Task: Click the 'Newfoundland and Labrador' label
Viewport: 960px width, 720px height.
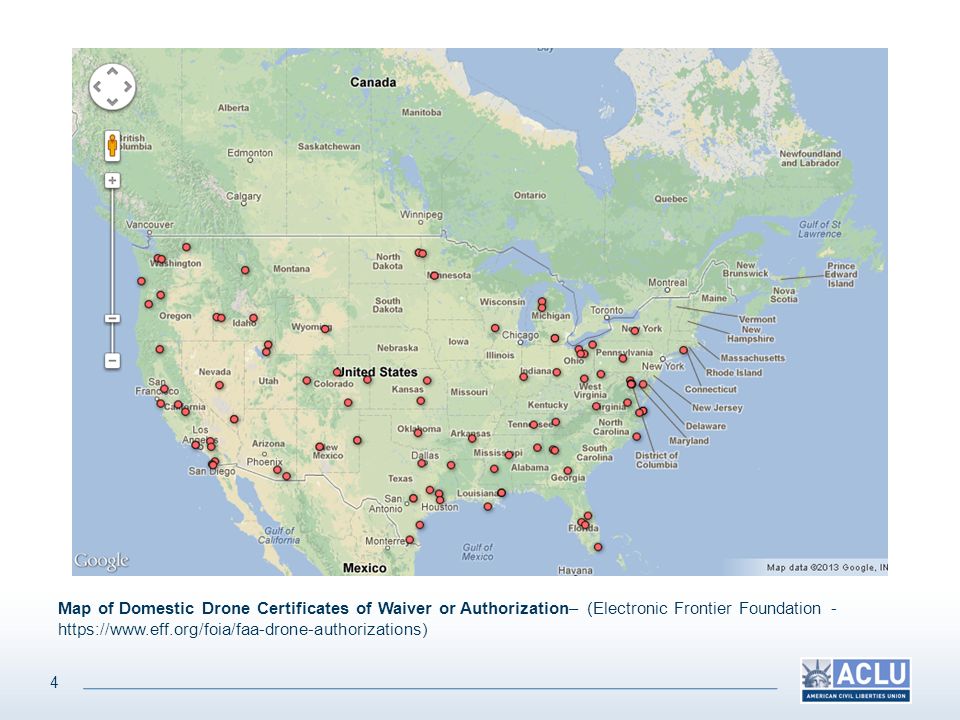Action: tap(810, 159)
